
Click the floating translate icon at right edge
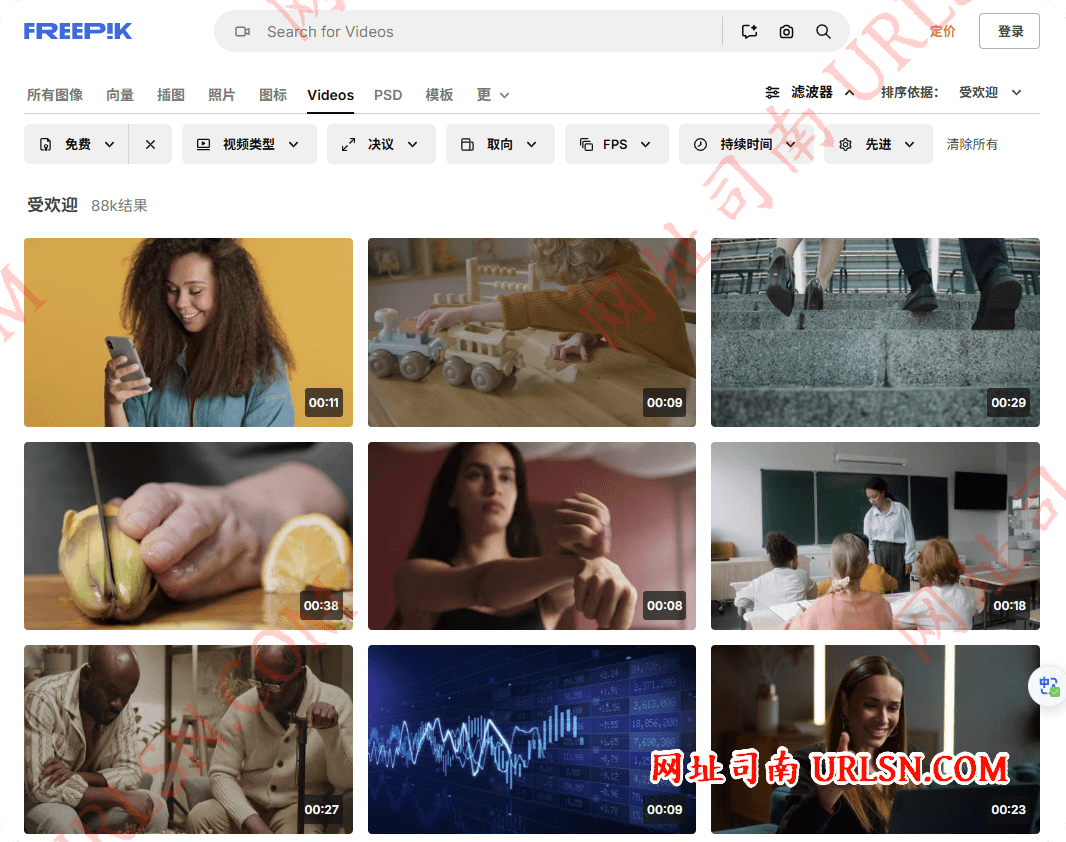pos(1048,686)
